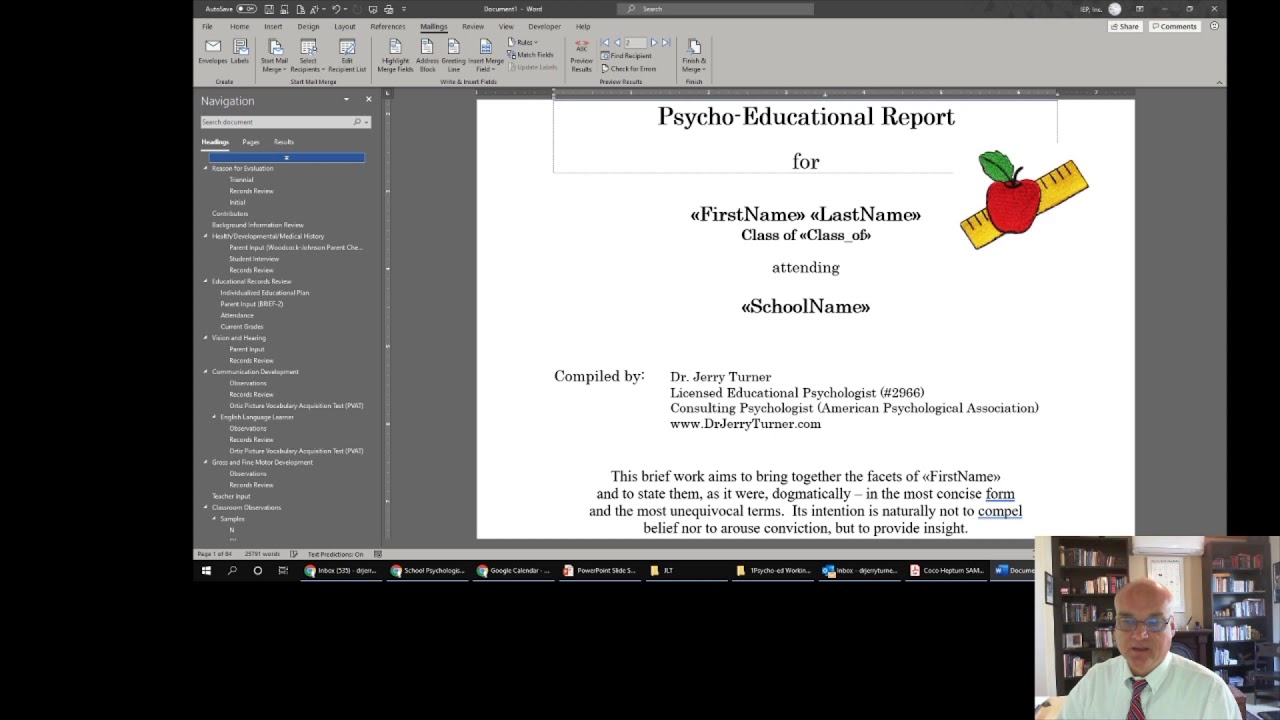Image resolution: width=1280 pixels, height=720 pixels.
Task: Toggle the AutoSave switch
Action: click(x=246, y=9)
